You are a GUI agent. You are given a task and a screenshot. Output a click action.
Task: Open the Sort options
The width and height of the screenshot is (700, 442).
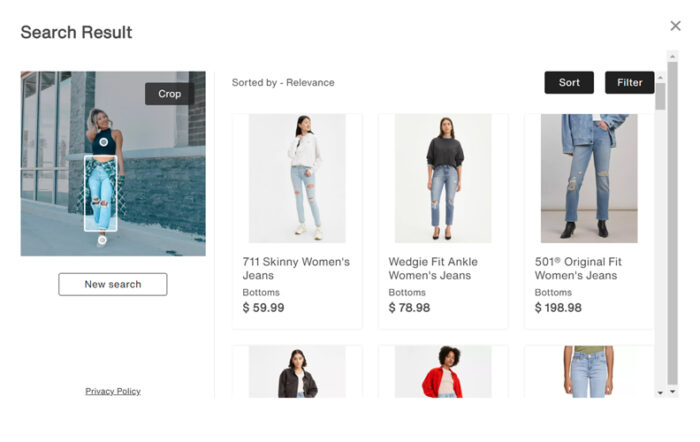click(569, 83)
